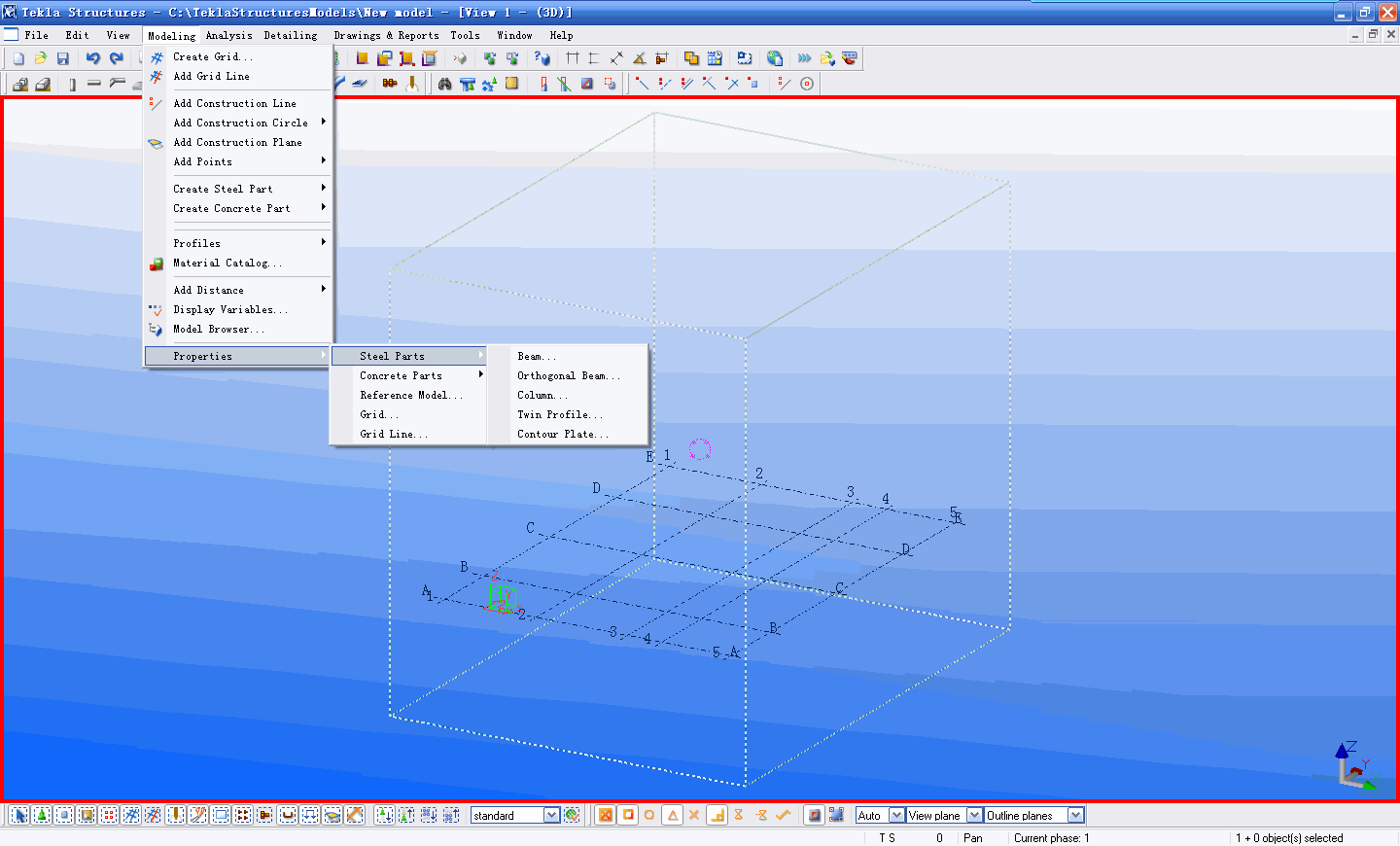
Task: Toggle the Select parts switch
Action: 64,815
